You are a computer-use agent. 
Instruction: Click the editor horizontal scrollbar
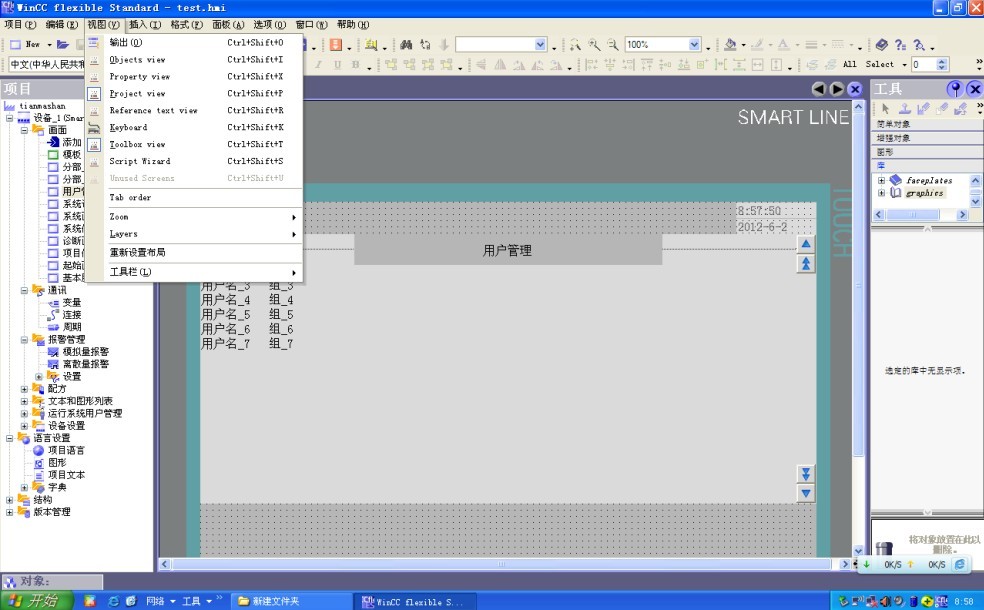502,564
